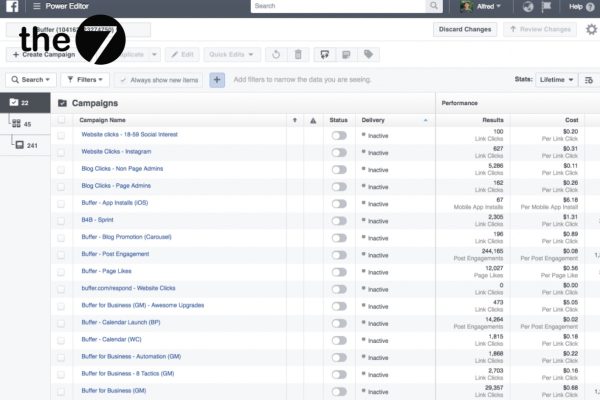Toggle status of Buffer - Page Likes

pos(339,272)
